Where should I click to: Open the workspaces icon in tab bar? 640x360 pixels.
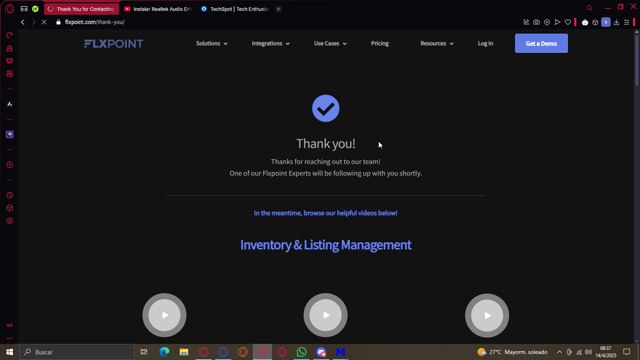(24, 9)
